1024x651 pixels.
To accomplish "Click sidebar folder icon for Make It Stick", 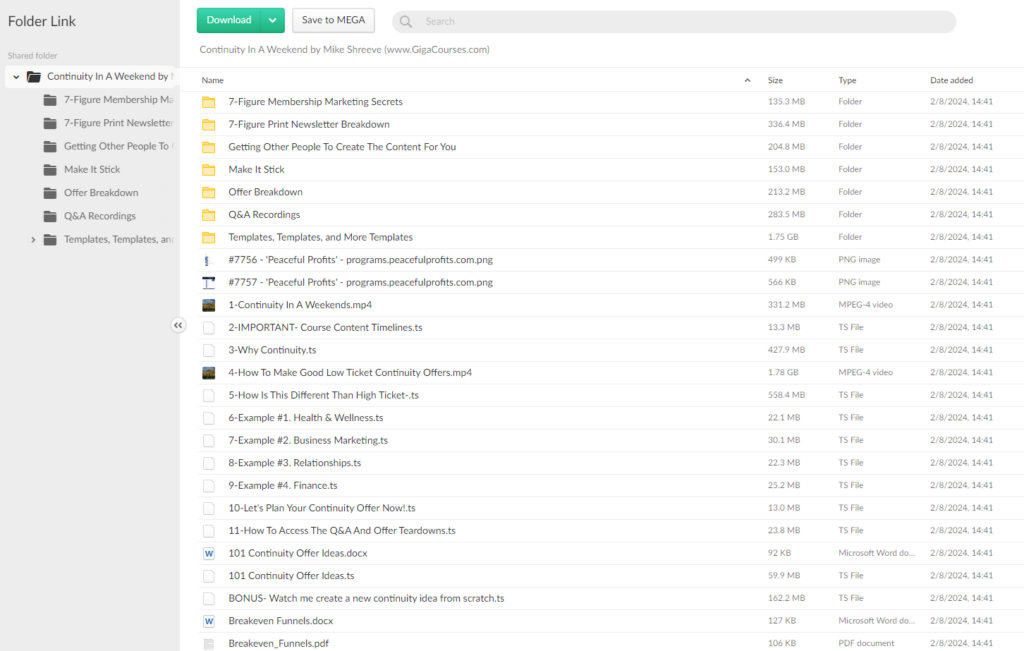I will [50, 170].
